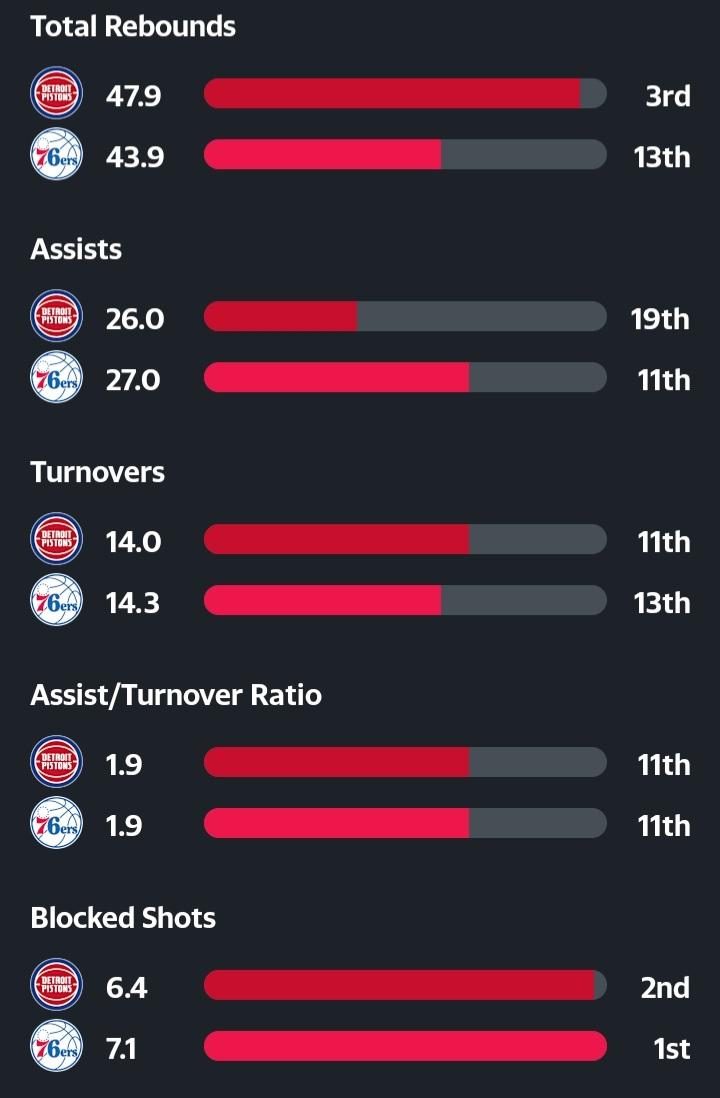The image size is (720, 1098).
Task: Tap the Pistons Assists progress bar
Action: click(405, 317)
